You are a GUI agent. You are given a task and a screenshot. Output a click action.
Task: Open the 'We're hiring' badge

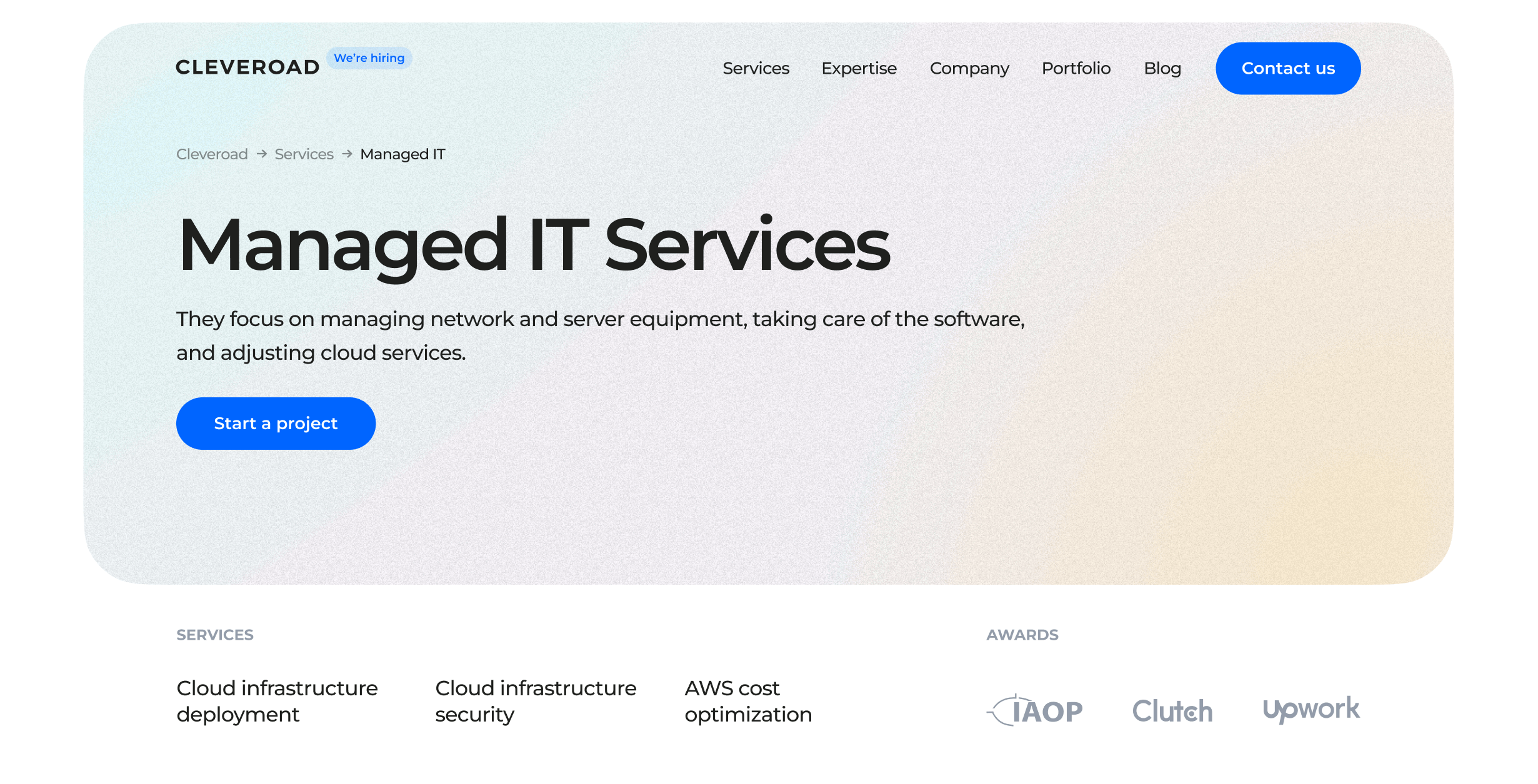(369, 57)
